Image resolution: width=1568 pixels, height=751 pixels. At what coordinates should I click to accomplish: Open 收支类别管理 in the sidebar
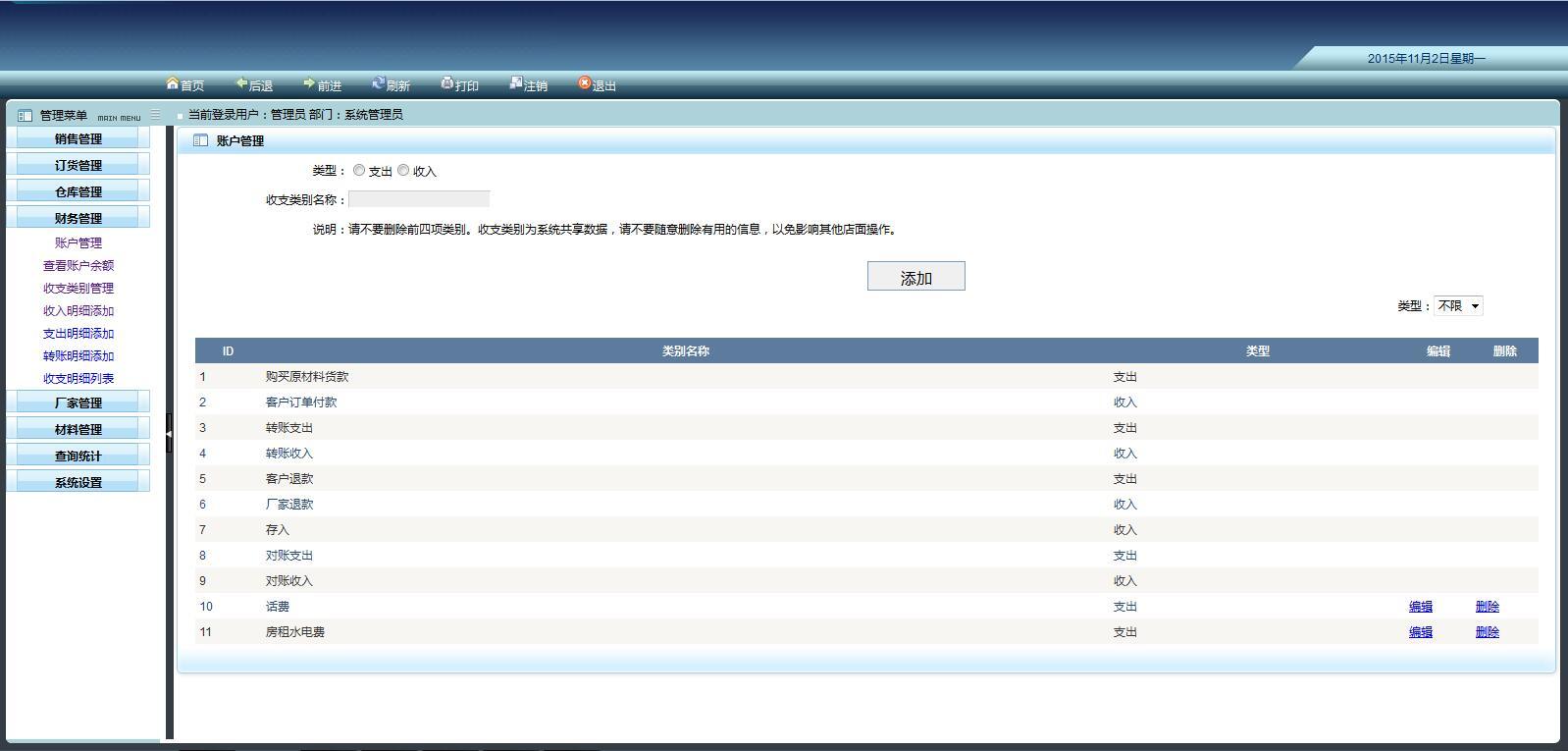pos(78,289)
